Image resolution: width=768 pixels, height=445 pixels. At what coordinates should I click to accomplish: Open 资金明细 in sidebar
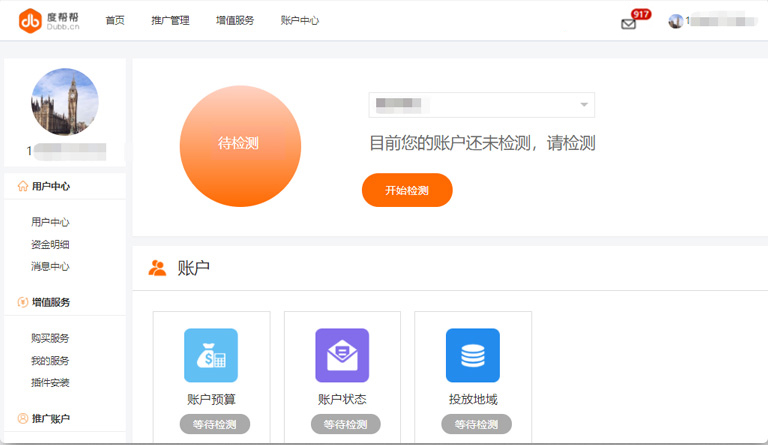coord(50,244)
